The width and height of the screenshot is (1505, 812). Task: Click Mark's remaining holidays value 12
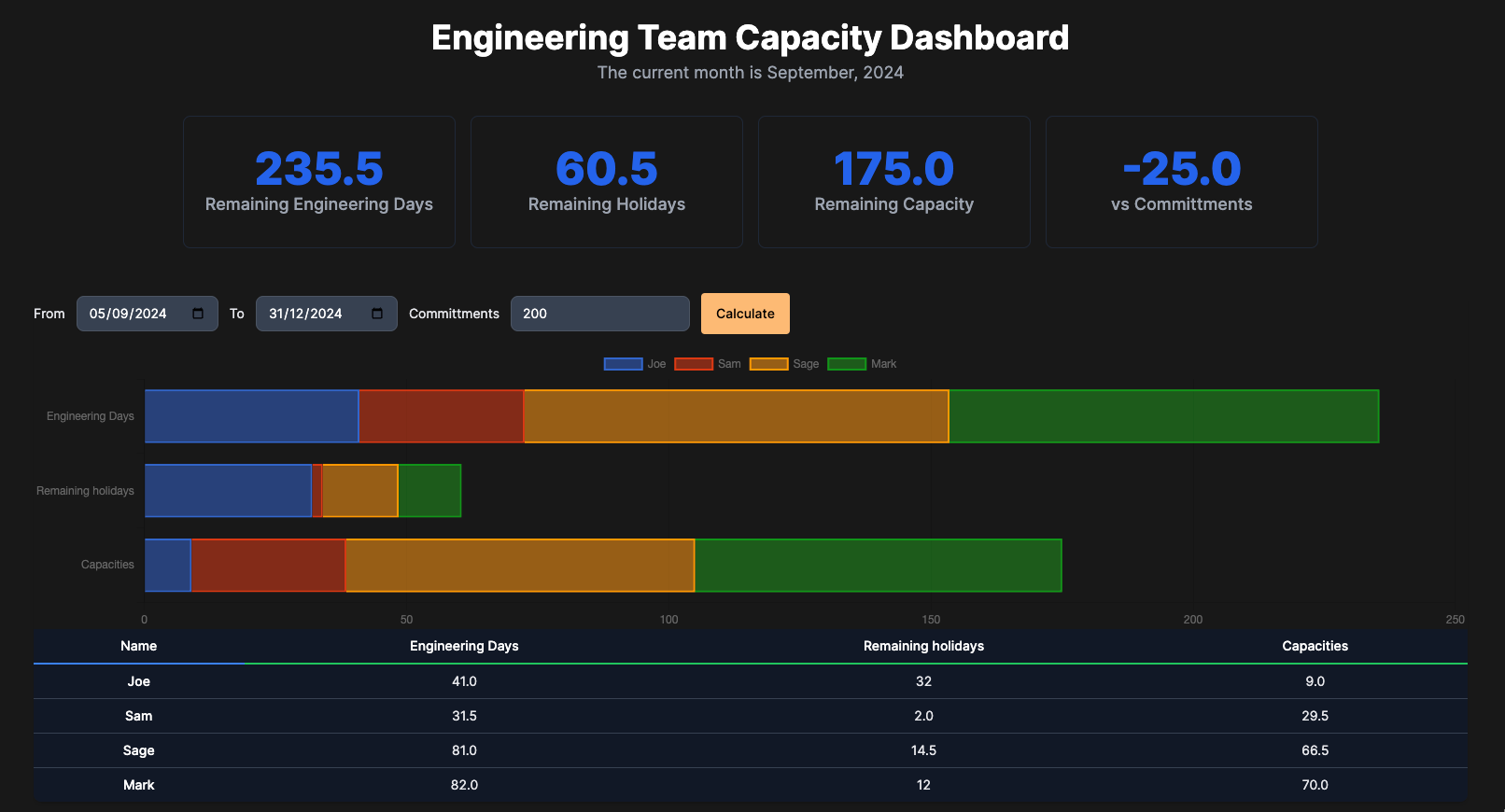(x=923, y=785)
